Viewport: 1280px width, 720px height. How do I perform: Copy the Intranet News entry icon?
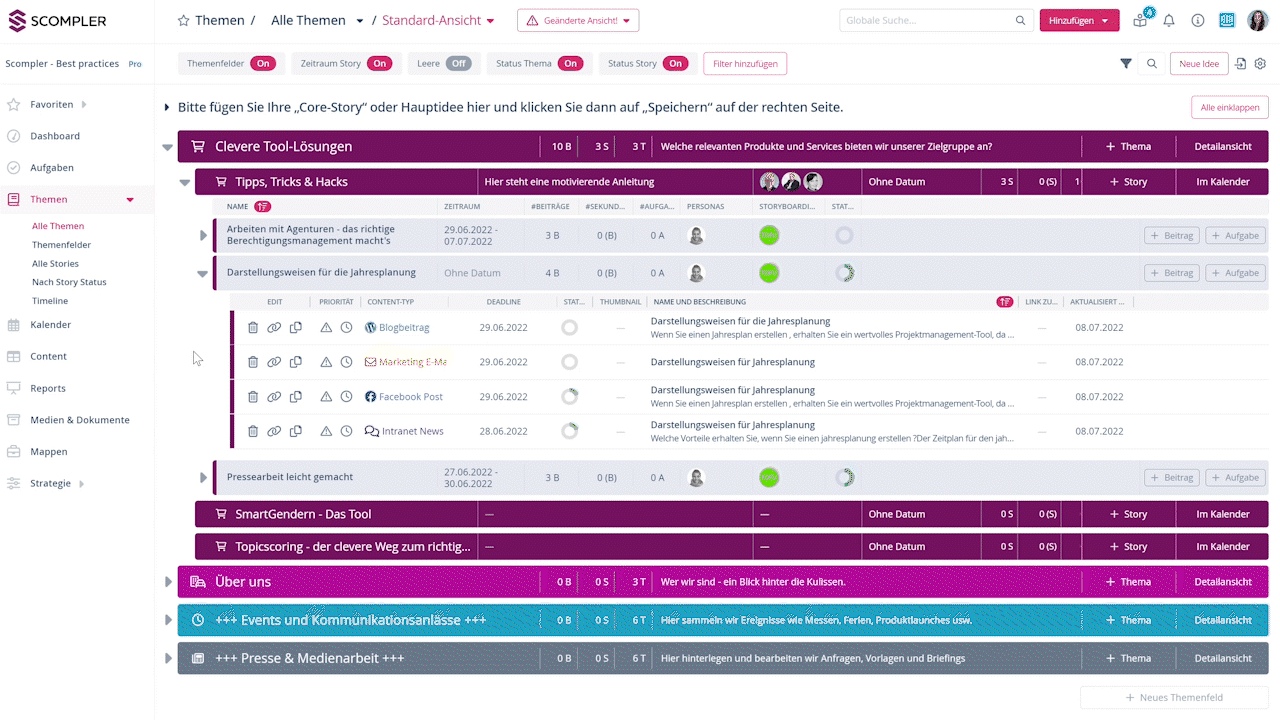click(296, 432)
